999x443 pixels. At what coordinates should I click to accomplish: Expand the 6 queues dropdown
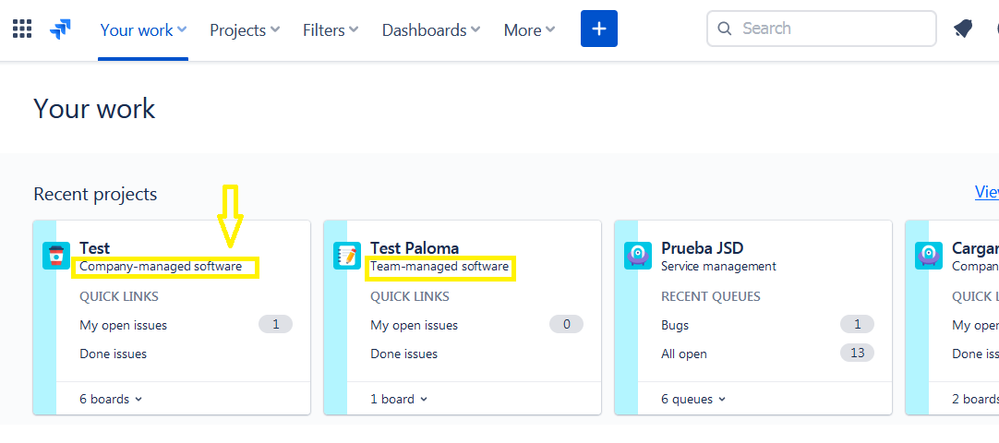click(693, 399)
